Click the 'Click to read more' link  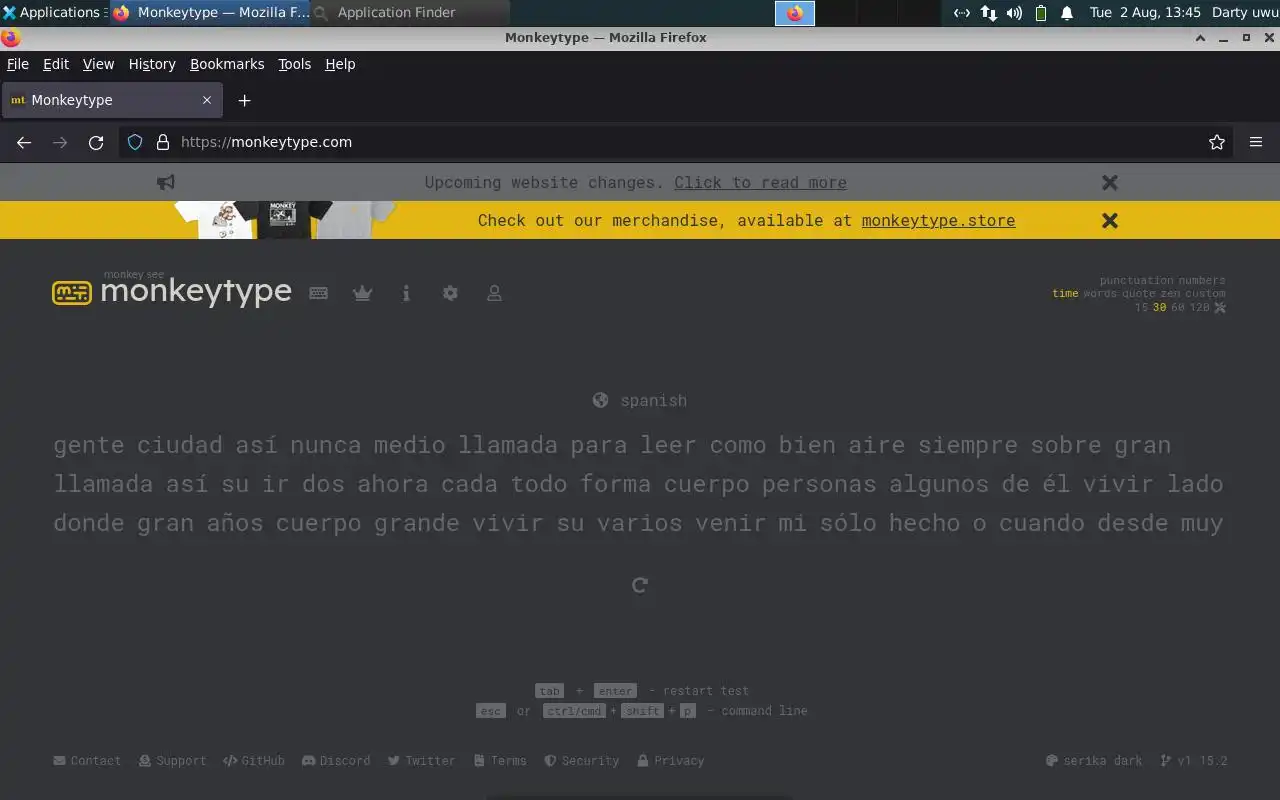[760, 182]
